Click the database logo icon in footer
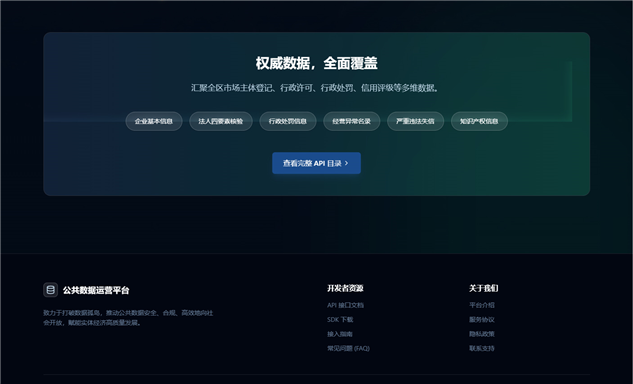 pyautogui.click(x=50, y=290)
